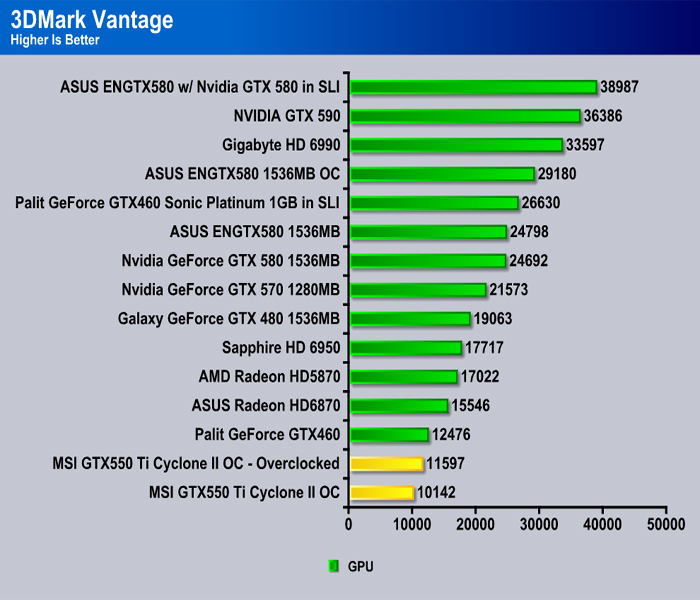Image resolution: width=700 pixels, height=600 pixels.
Task: Click the 19063 score value
Action: (x=493, y=319)
